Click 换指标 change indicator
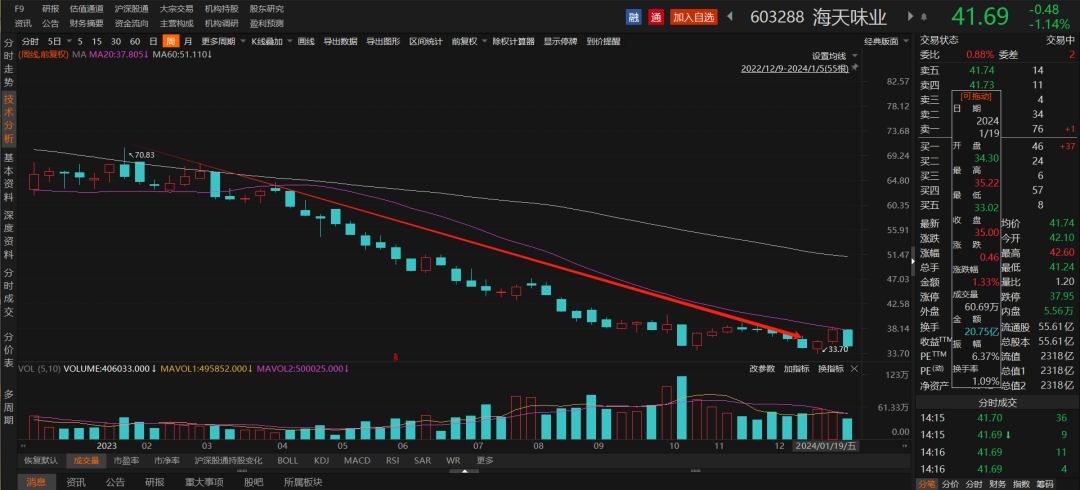Viewport: 1080px width, 490px height. (831, 369)
